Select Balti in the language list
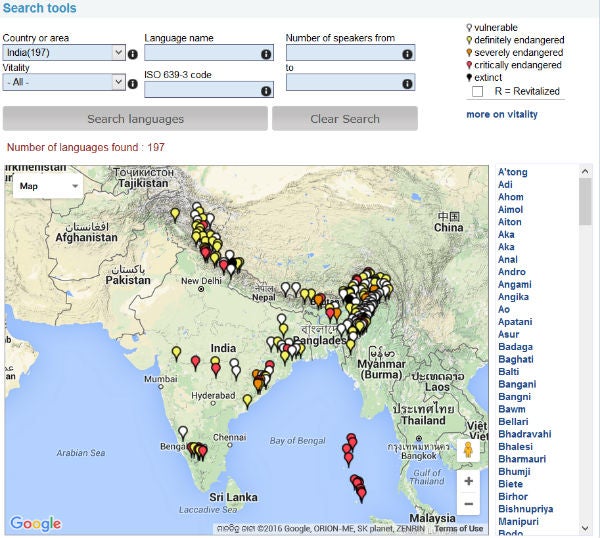 [509, 372]
